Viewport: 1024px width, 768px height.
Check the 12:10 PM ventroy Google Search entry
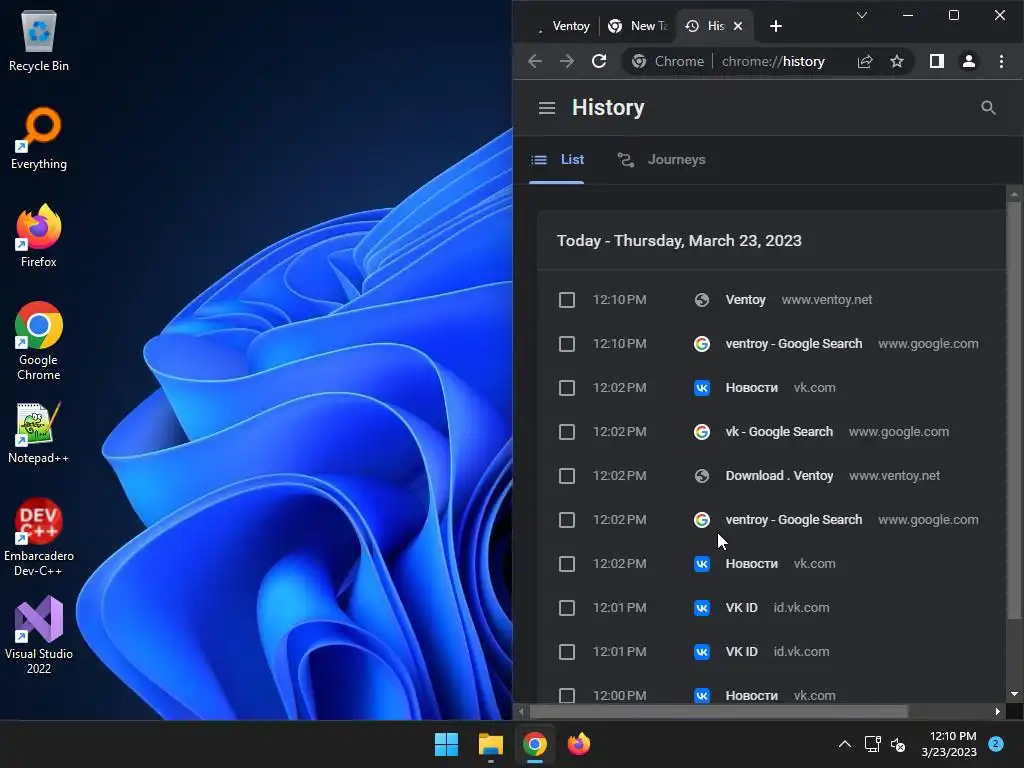coord(567,344)
